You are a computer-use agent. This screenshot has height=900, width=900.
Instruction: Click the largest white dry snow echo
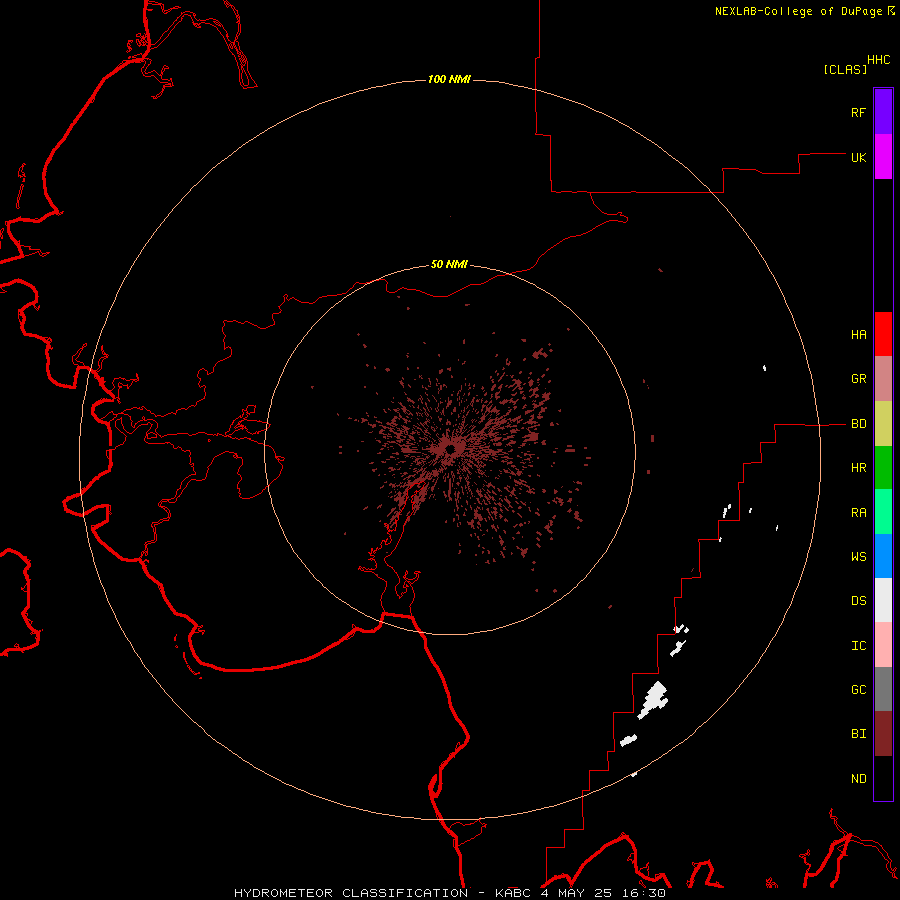click(653, 700)
